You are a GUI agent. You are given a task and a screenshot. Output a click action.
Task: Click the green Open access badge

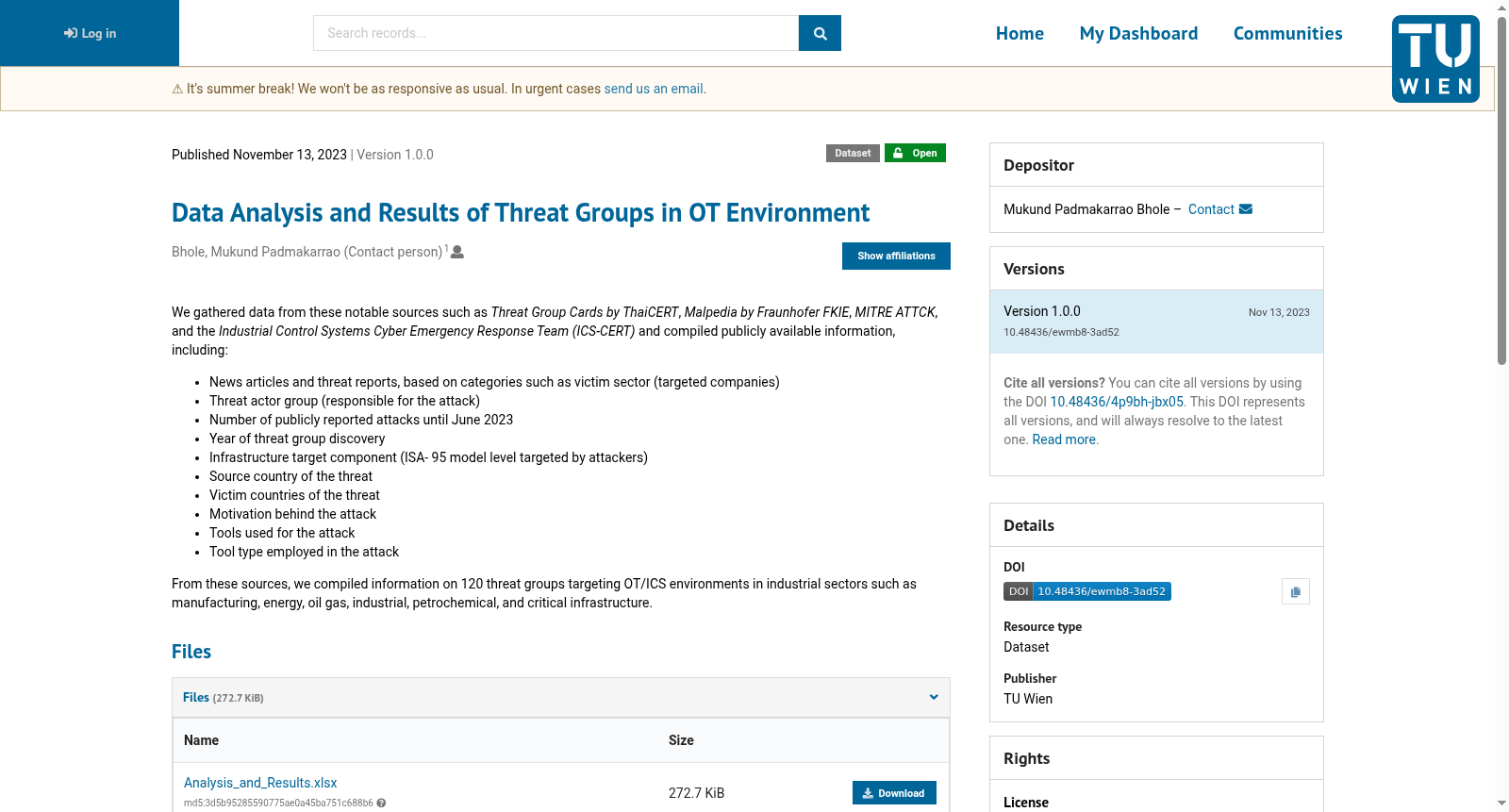pos(915,153)
